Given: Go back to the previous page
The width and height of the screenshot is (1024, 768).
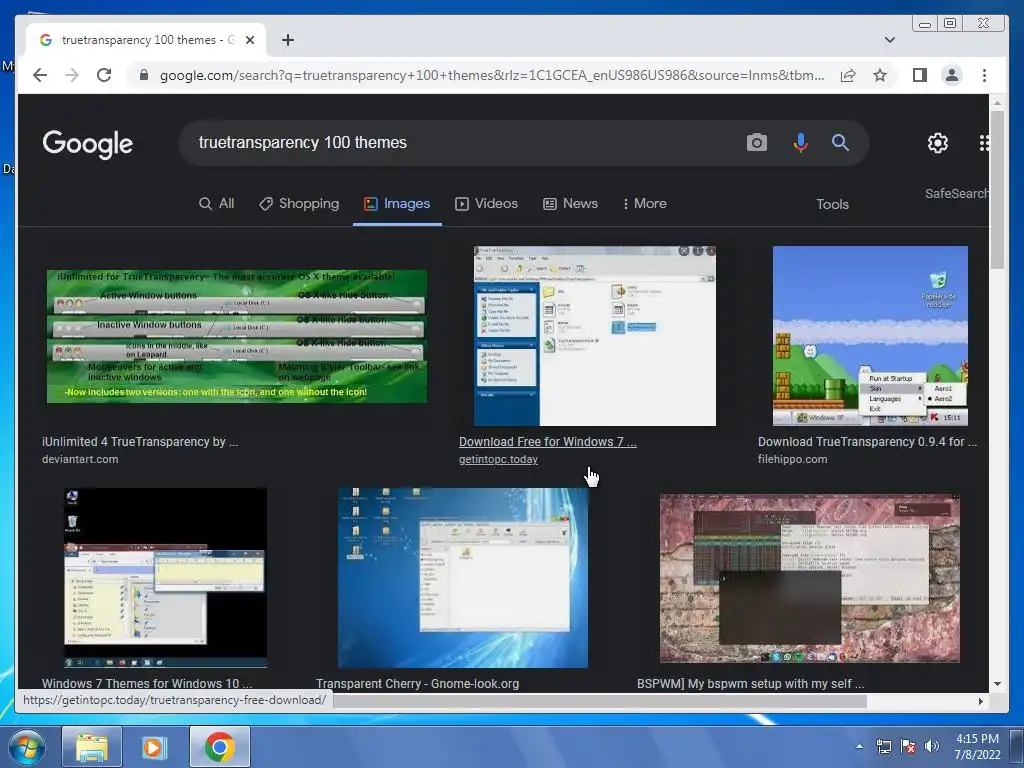Looking at the screenshot, I should coord(40,75).
